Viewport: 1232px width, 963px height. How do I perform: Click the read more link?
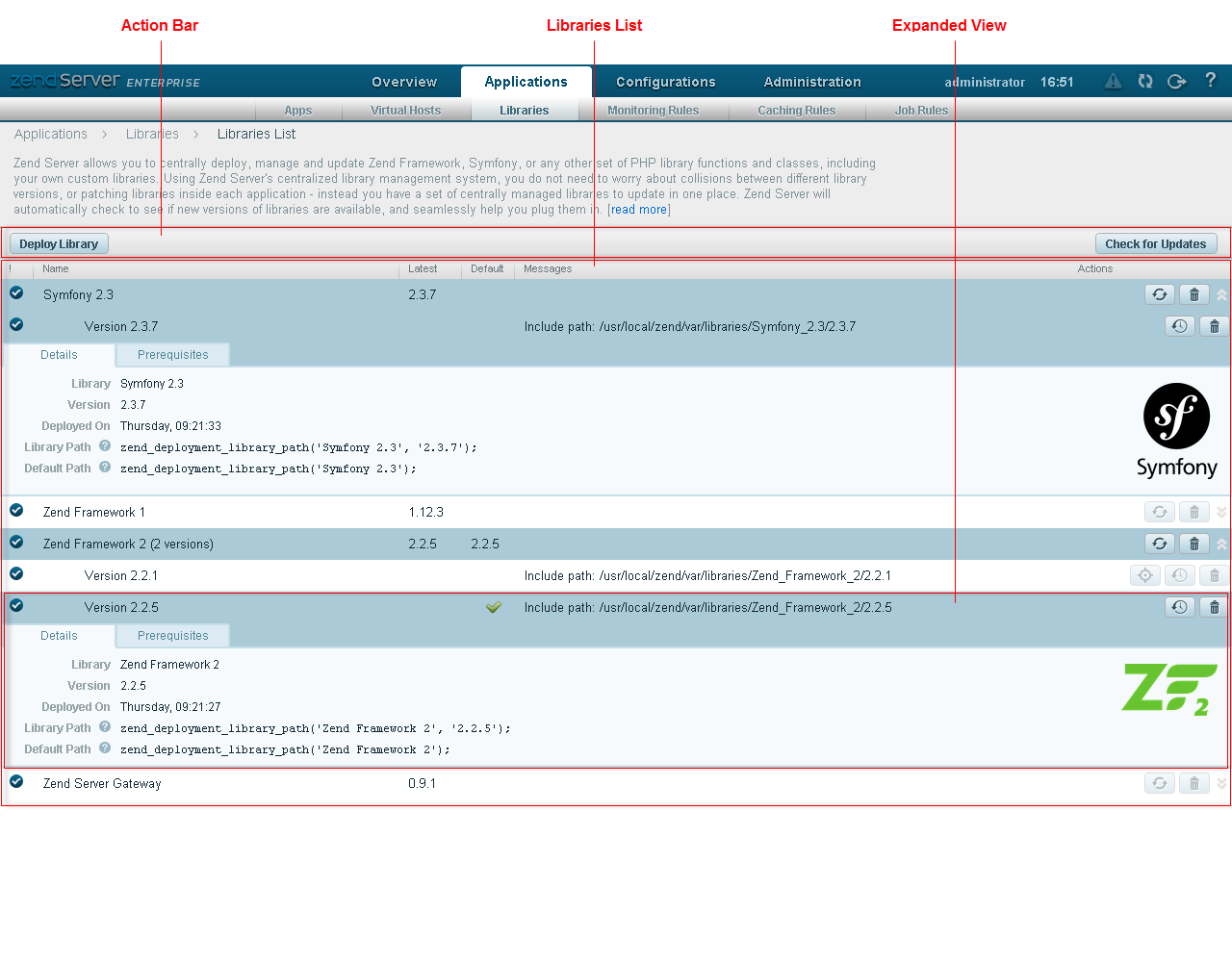coord(639,210)
